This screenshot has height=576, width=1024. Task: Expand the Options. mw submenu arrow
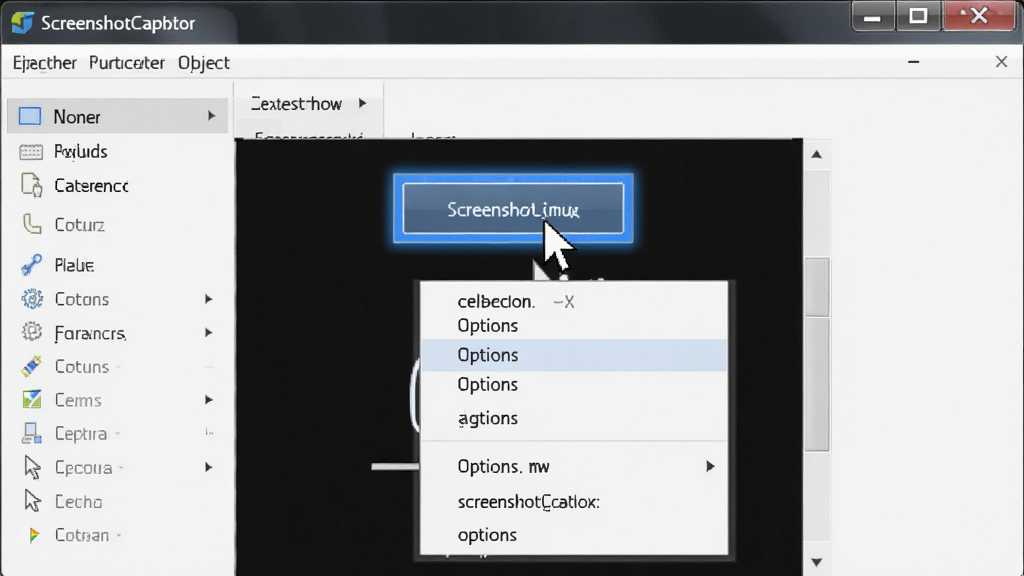click(710, 466)
